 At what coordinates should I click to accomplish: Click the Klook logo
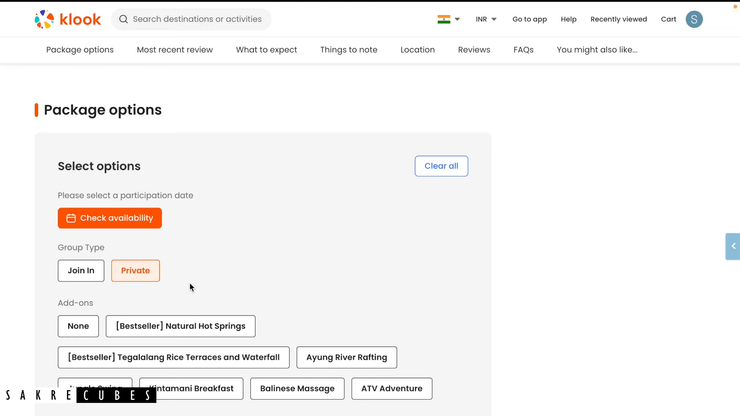(67, 19)
